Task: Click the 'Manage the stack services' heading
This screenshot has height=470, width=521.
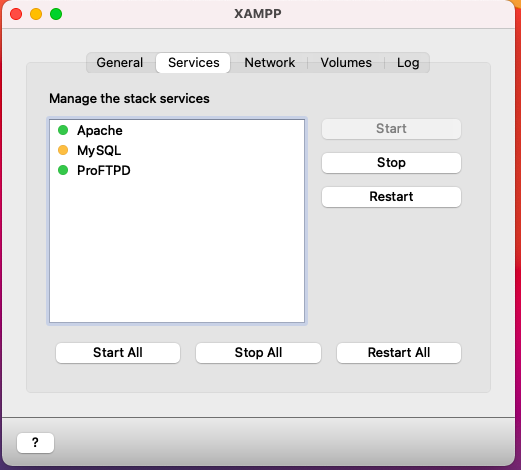Action: [x=129, y=99]
